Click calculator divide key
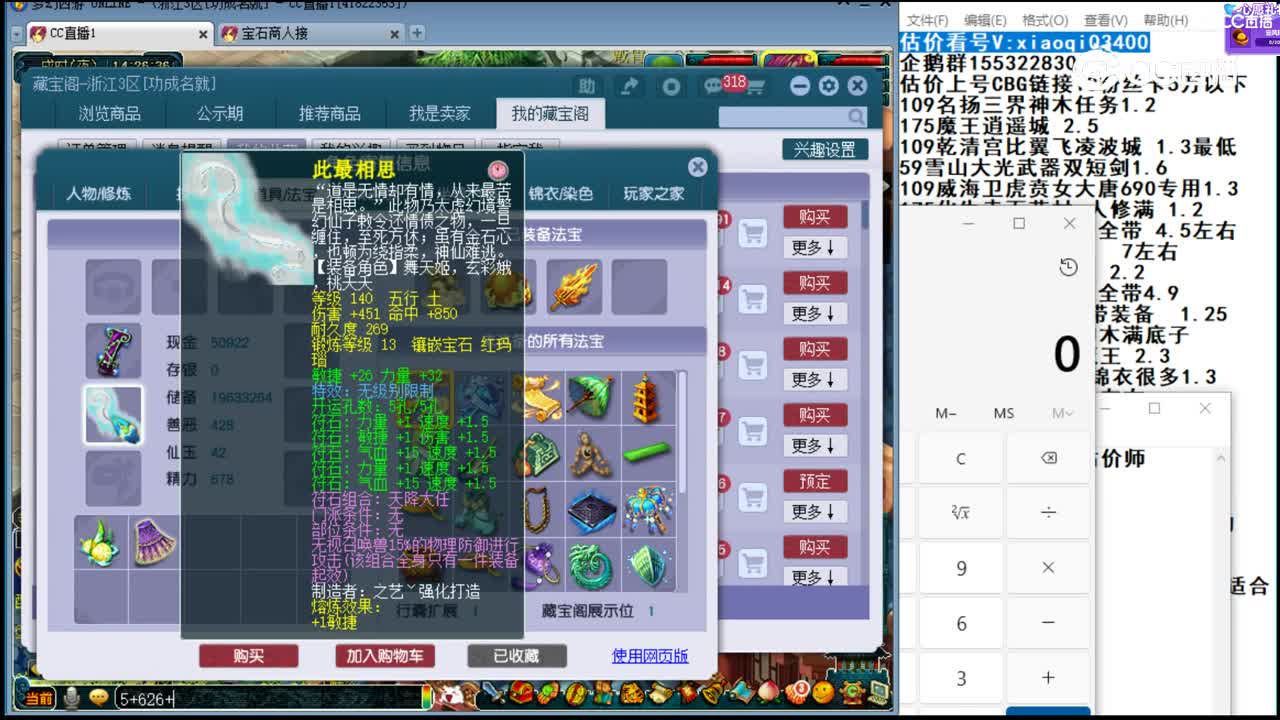 click(1048, 512)
